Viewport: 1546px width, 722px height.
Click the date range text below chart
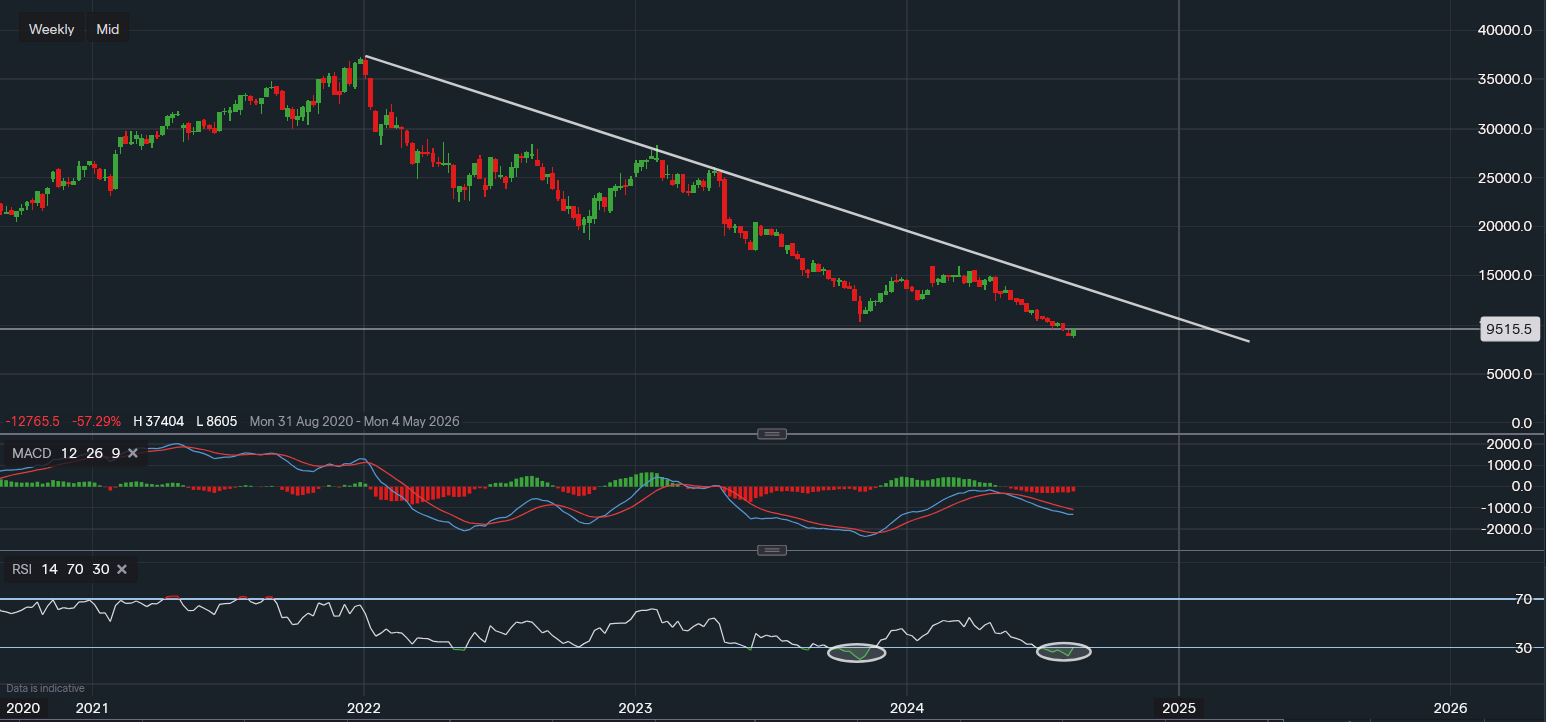pos(354,422)
